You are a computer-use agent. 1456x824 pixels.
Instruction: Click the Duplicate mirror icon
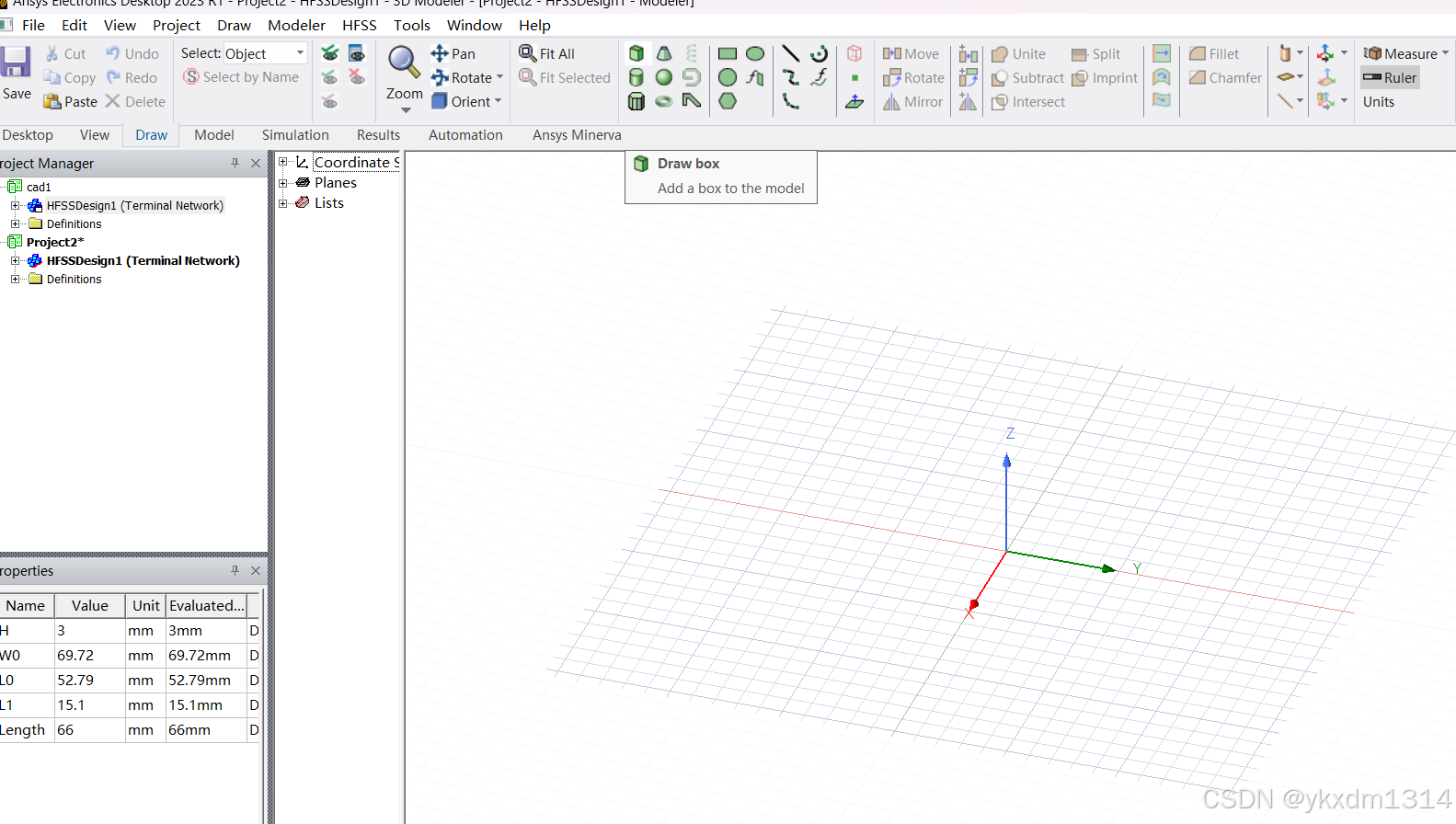[x=968, y=101]
